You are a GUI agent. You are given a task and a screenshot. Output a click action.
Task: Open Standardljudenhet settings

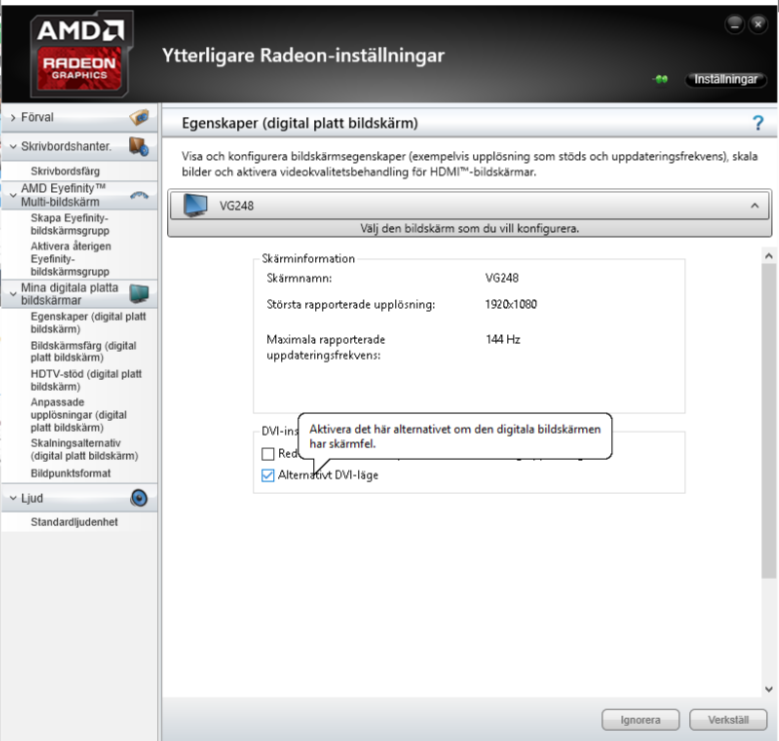[74, 522]
